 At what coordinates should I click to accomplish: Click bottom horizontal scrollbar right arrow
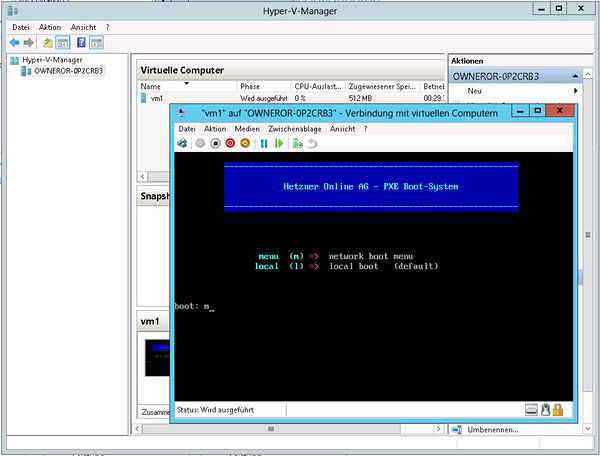tap(439, 429)
